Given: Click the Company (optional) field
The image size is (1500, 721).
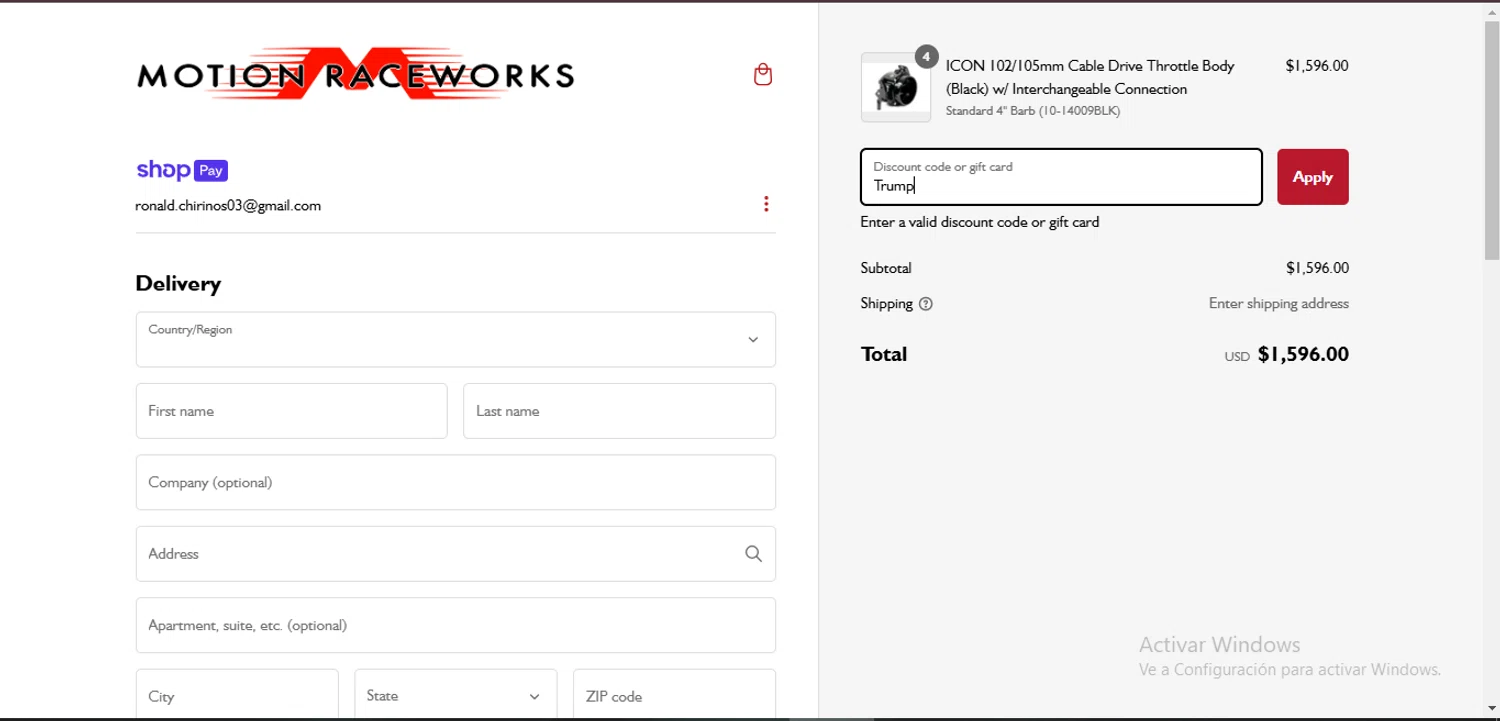Looking at the screenshot, I should point(456,482).
